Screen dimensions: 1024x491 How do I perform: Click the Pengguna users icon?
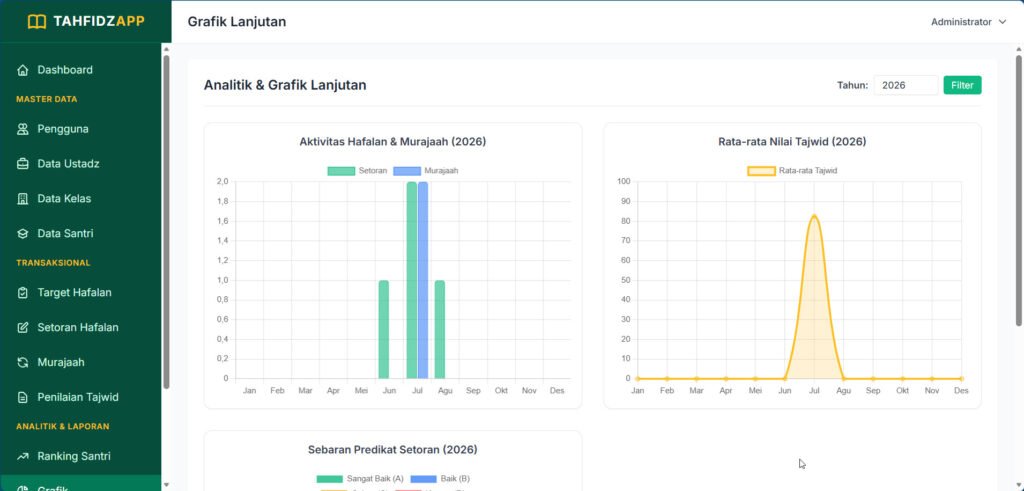click(23, 129)
